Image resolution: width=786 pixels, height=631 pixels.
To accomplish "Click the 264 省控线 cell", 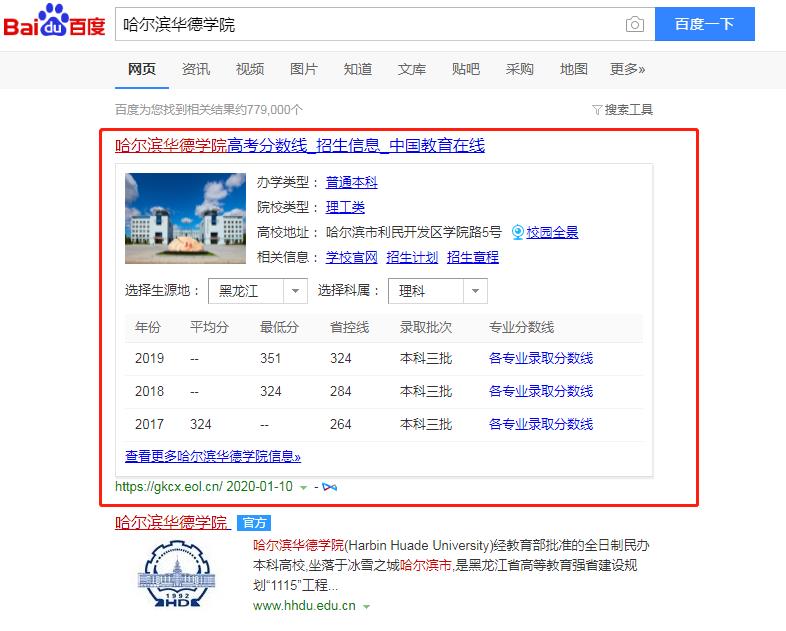I will pos(340,425).
